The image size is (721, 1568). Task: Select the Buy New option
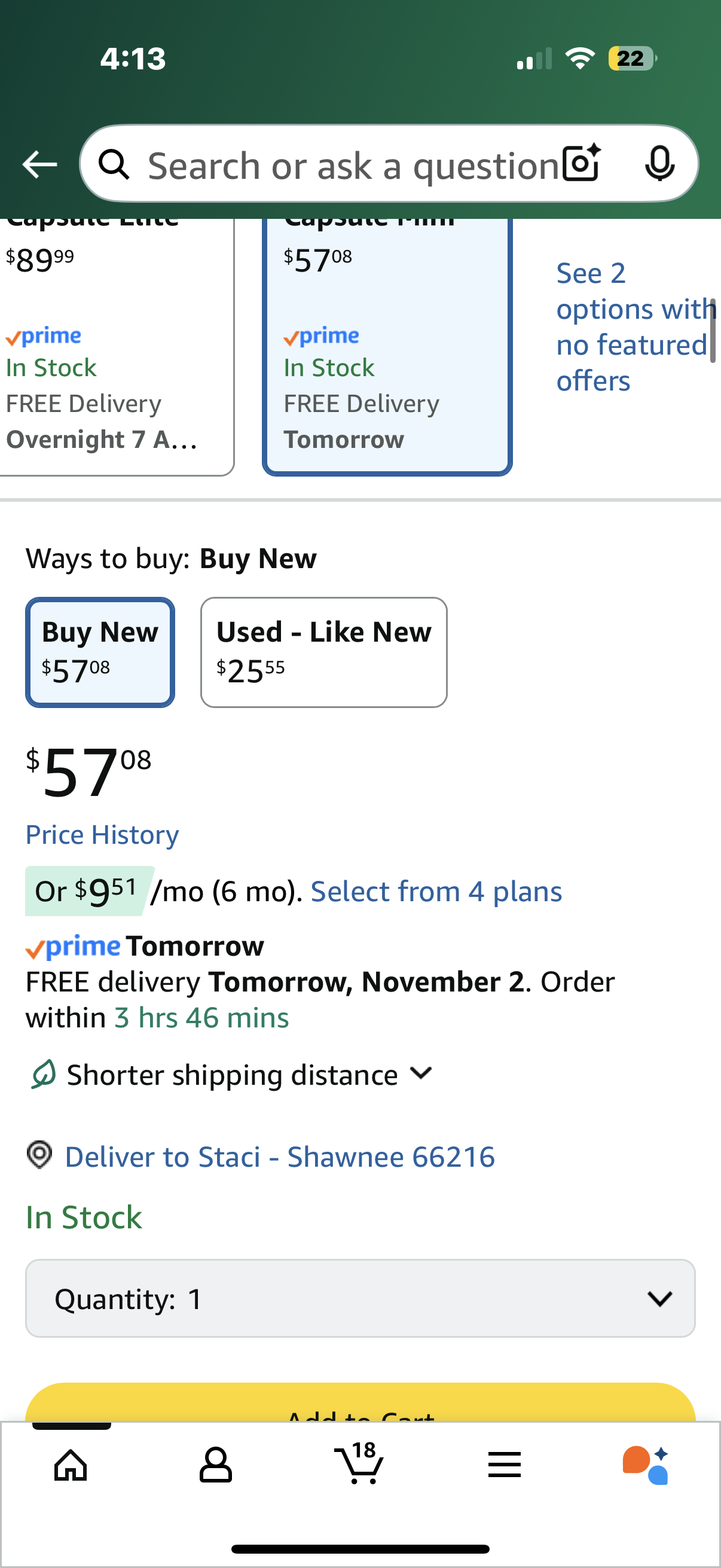tap(100, 652)
